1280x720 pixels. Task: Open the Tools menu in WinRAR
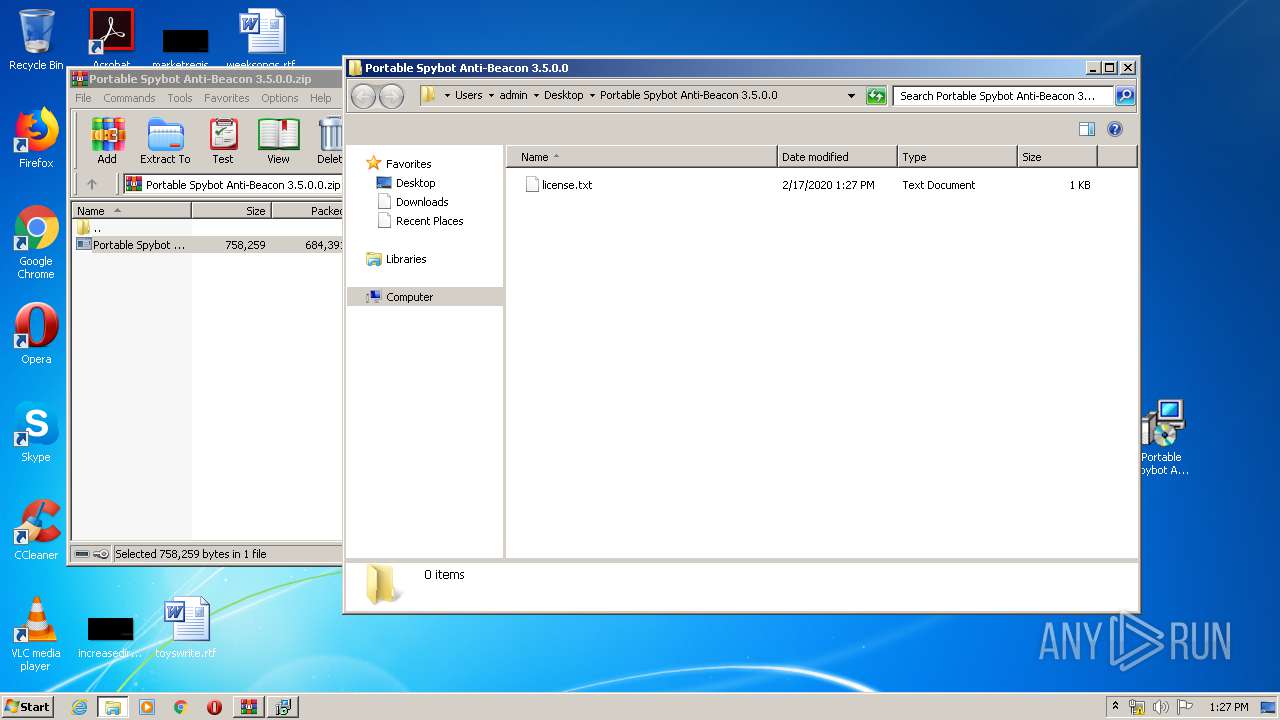(x=180, y=98)
